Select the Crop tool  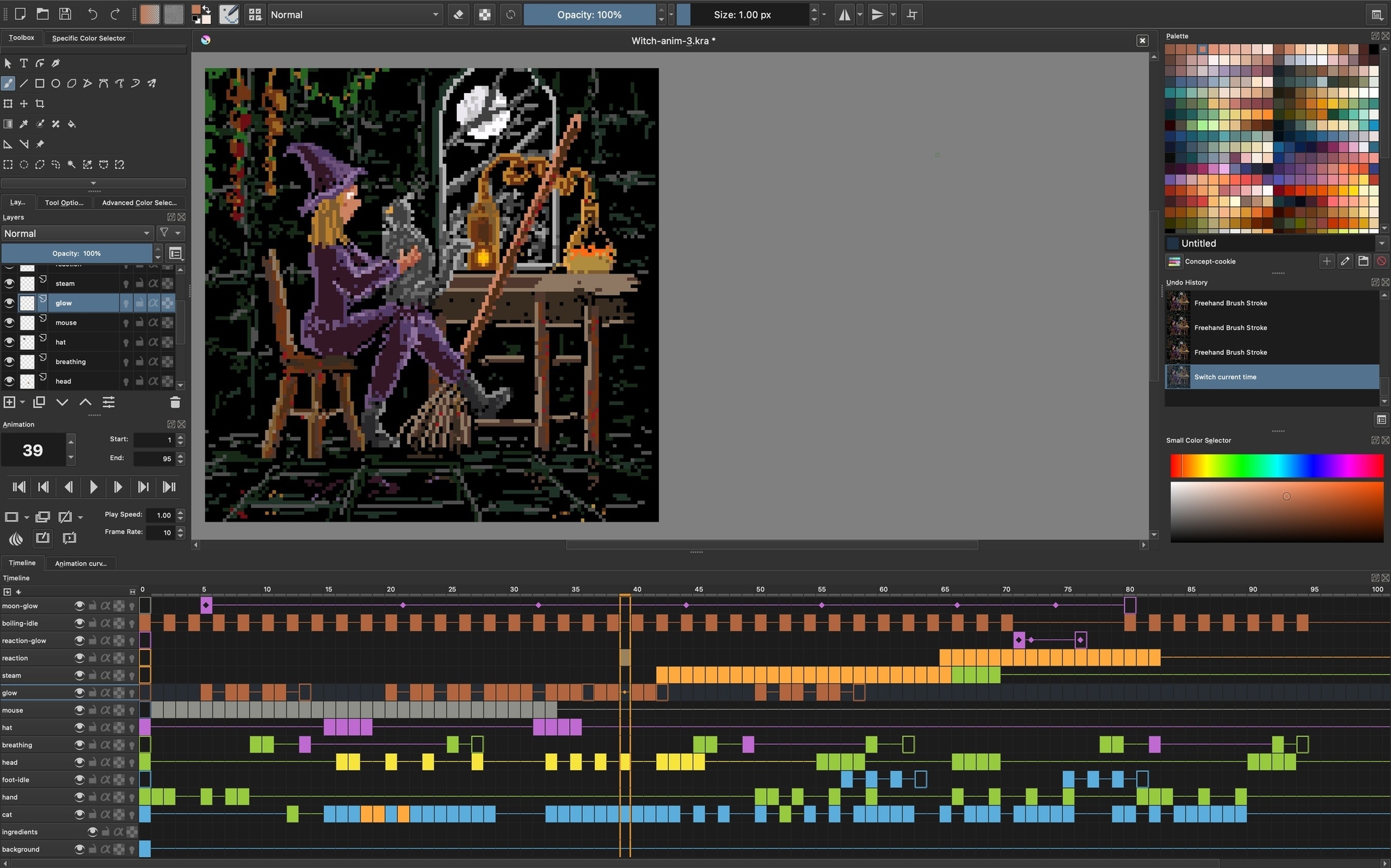point(40,104)
